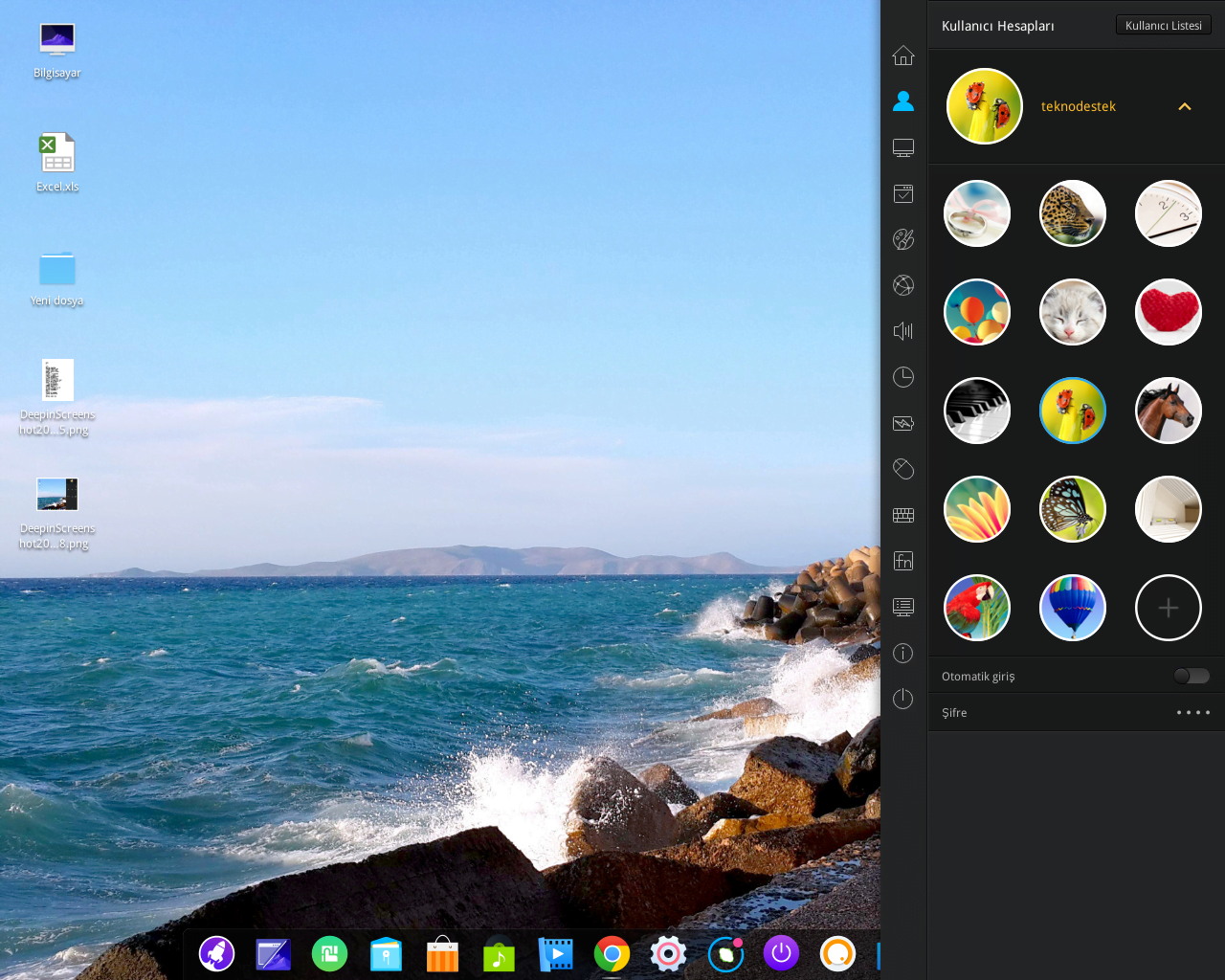Collapse the teknodestek account section

1186,106
